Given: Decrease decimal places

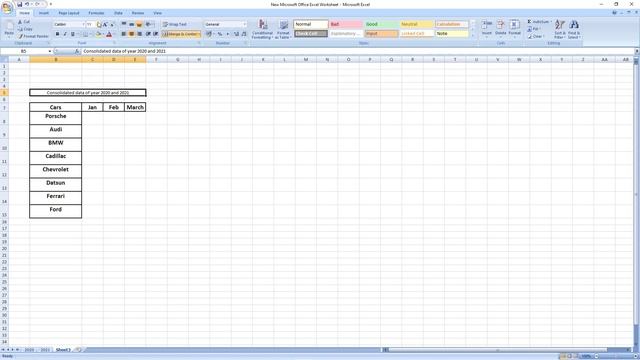Looking at the screenshot, I should click(244, 34).
